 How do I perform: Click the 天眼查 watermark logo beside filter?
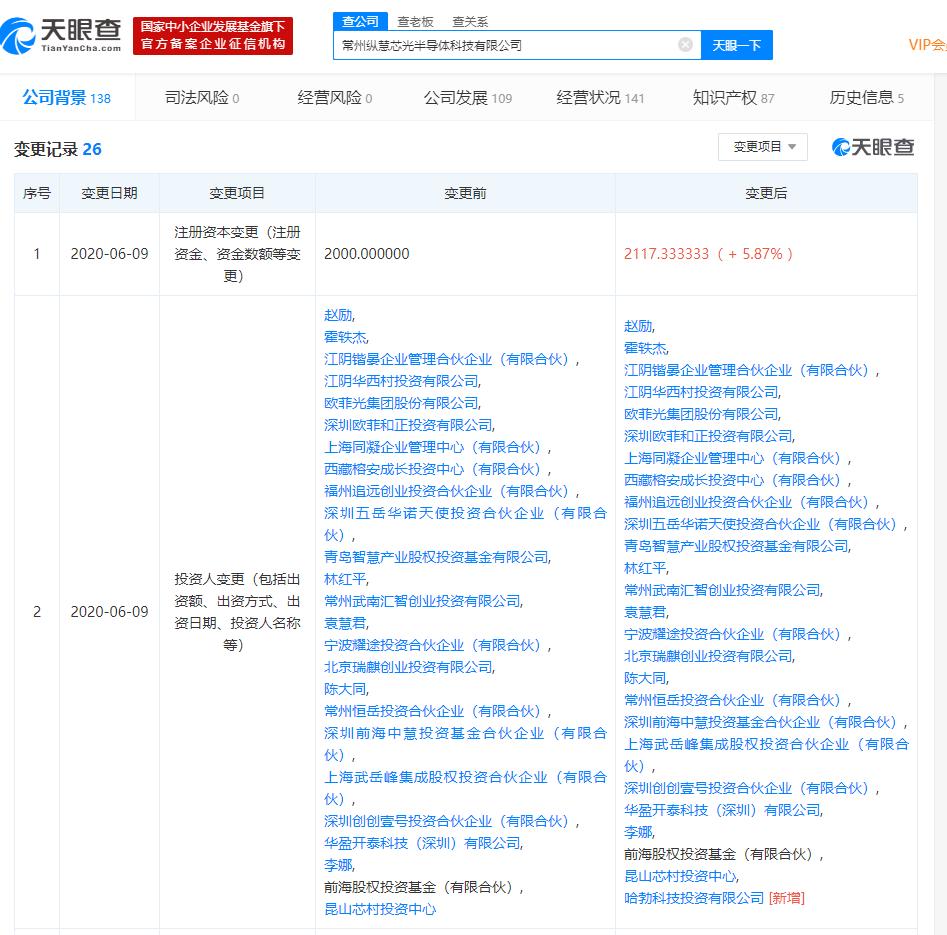pyautogui.click(x=873, y=147)
